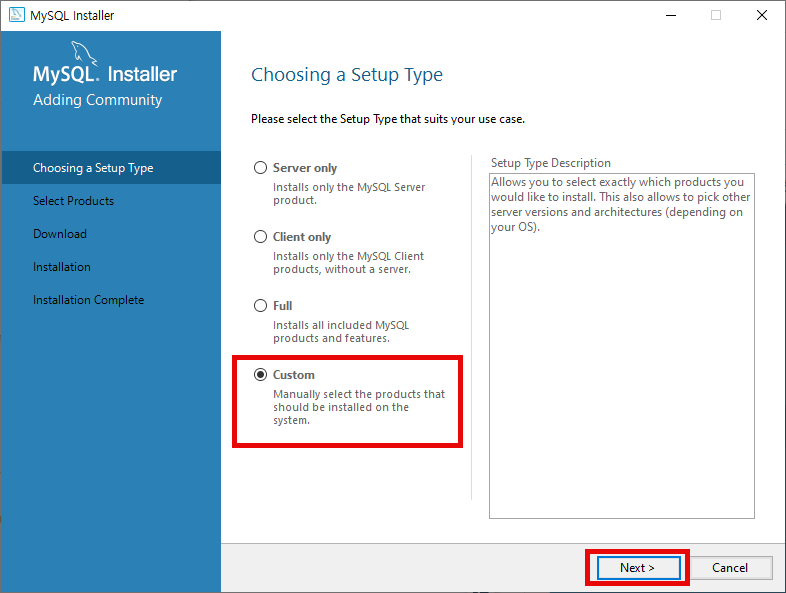Screen dimensions: 786x593
Task: Close the MySQL Installer window
Action: [761, 16]
